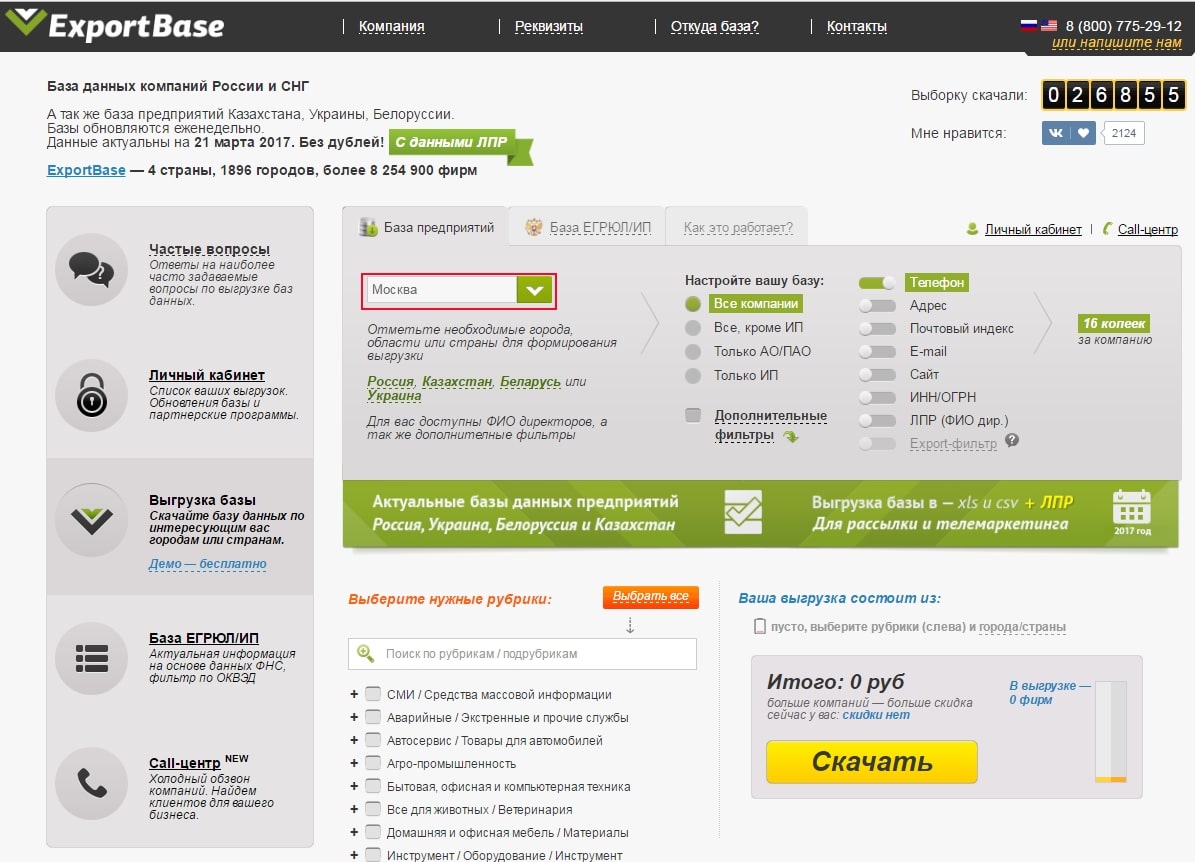This screenshot has height=862, width=1195.
Task: Click the magnifier icon in rubric search
Action: [366, 653]
